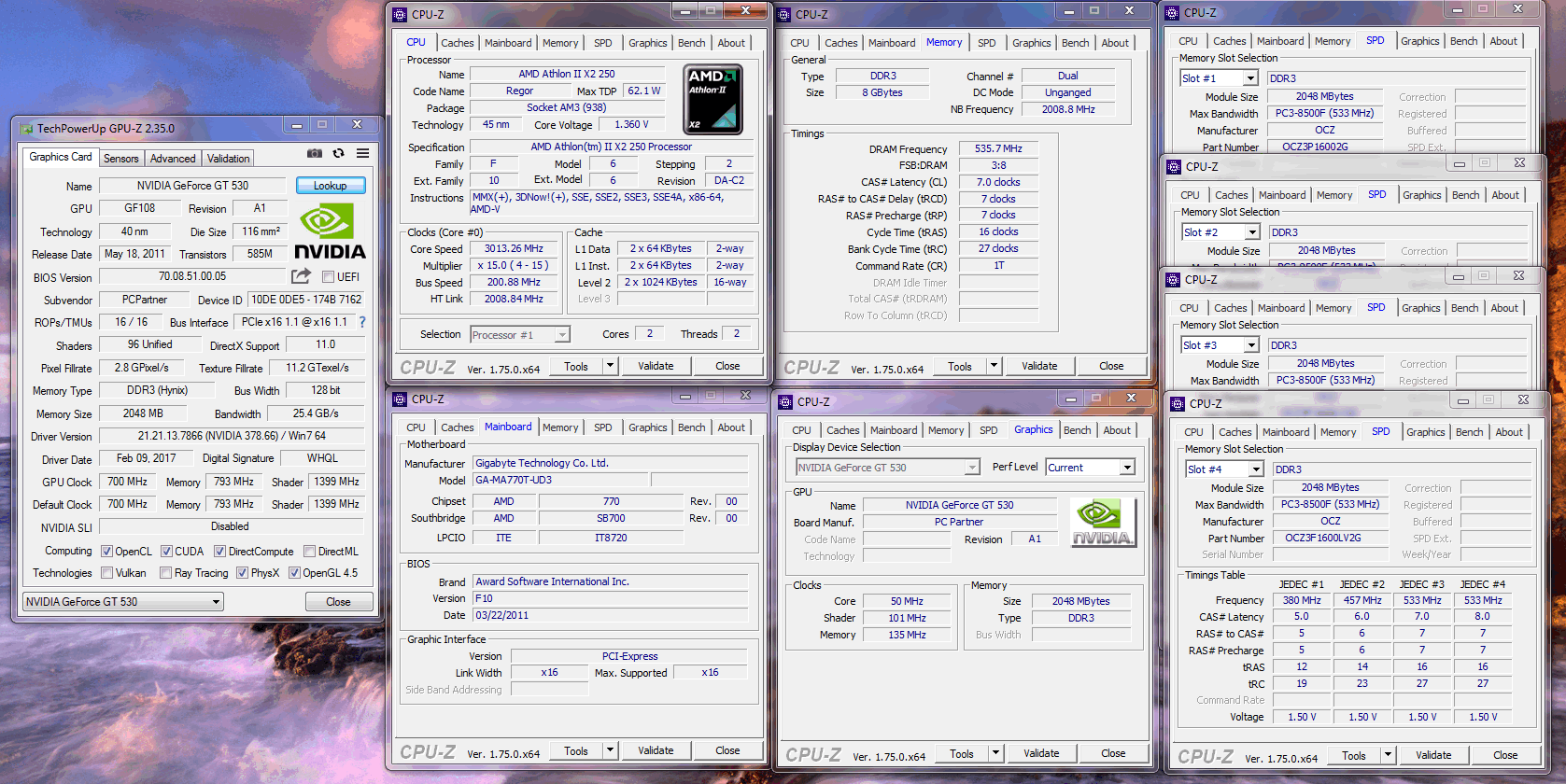Click title icon of CPU-Z Memory window
Screen dimensions: 1566x784
click(x=783, y=15)
